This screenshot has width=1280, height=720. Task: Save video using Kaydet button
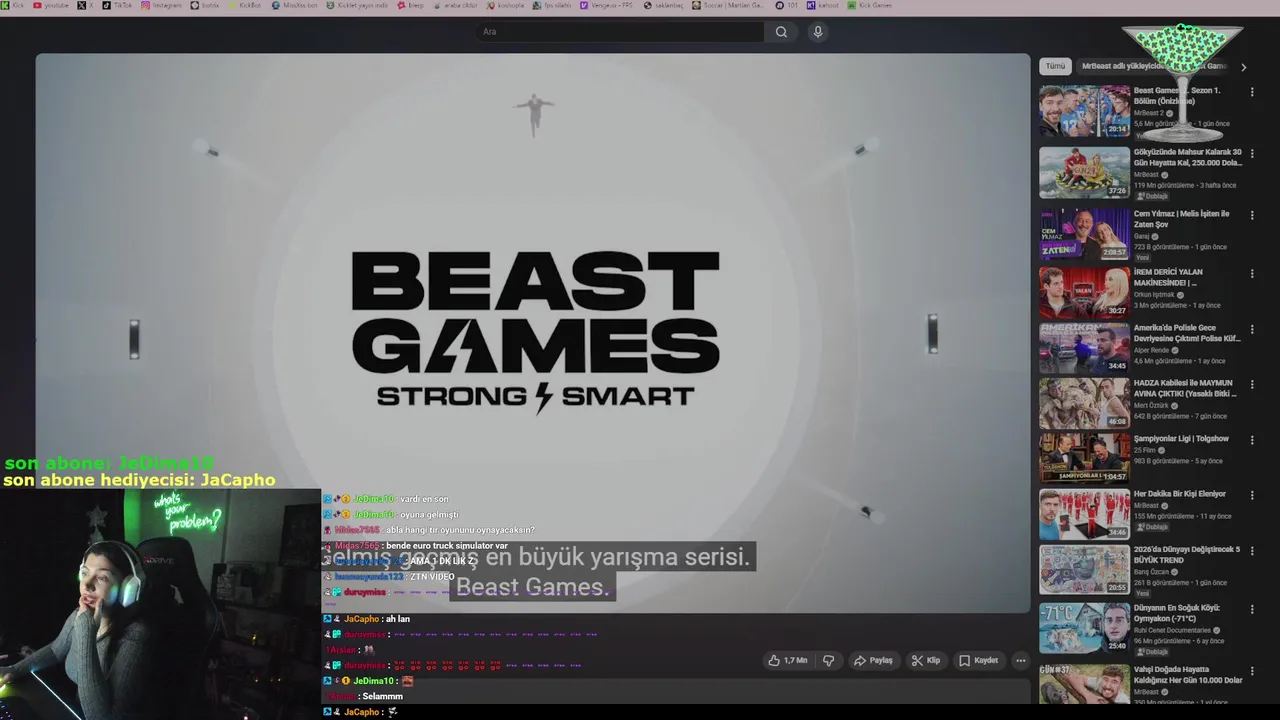tap(978, 660)
